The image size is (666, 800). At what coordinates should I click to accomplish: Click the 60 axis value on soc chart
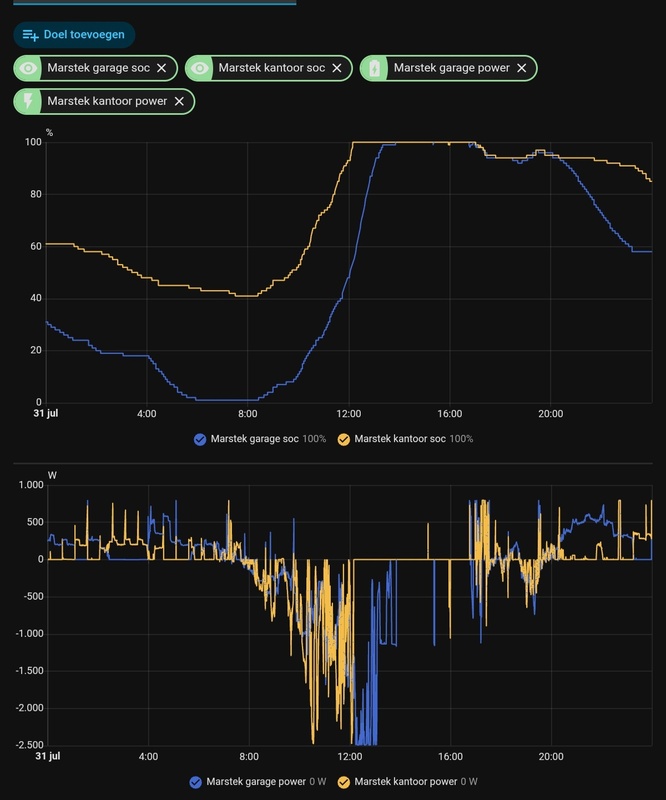36,246
